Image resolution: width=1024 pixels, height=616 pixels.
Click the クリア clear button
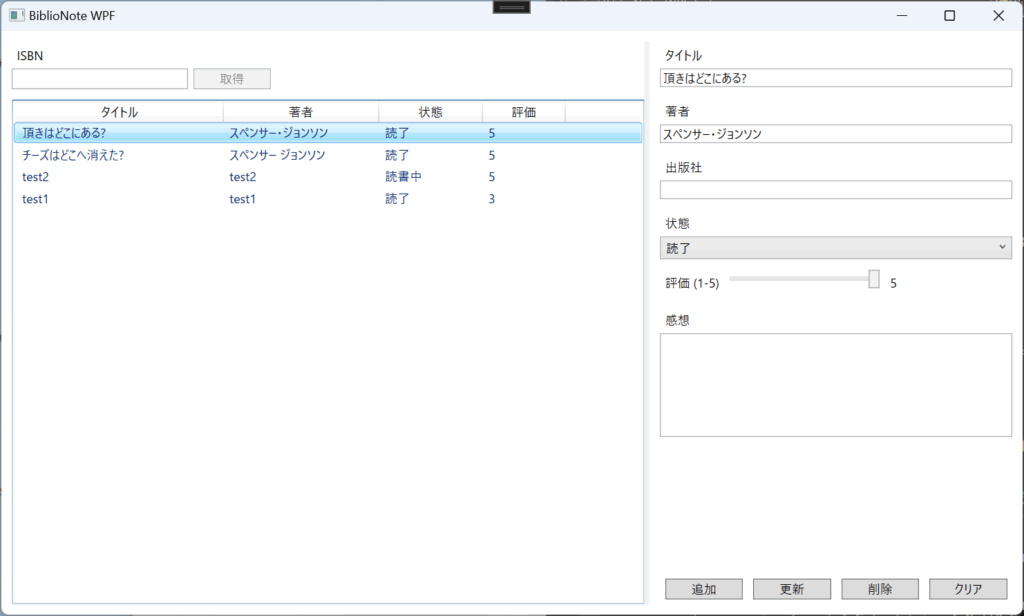coord(967,589)
